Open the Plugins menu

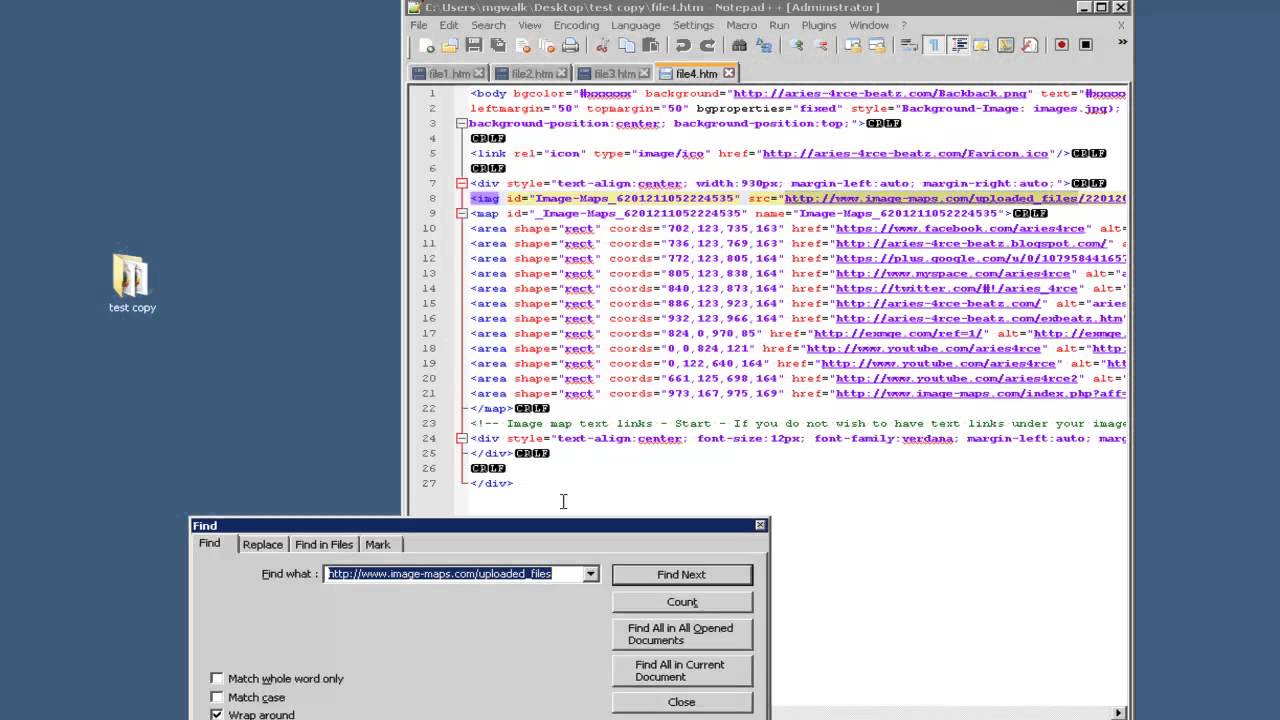819,25
